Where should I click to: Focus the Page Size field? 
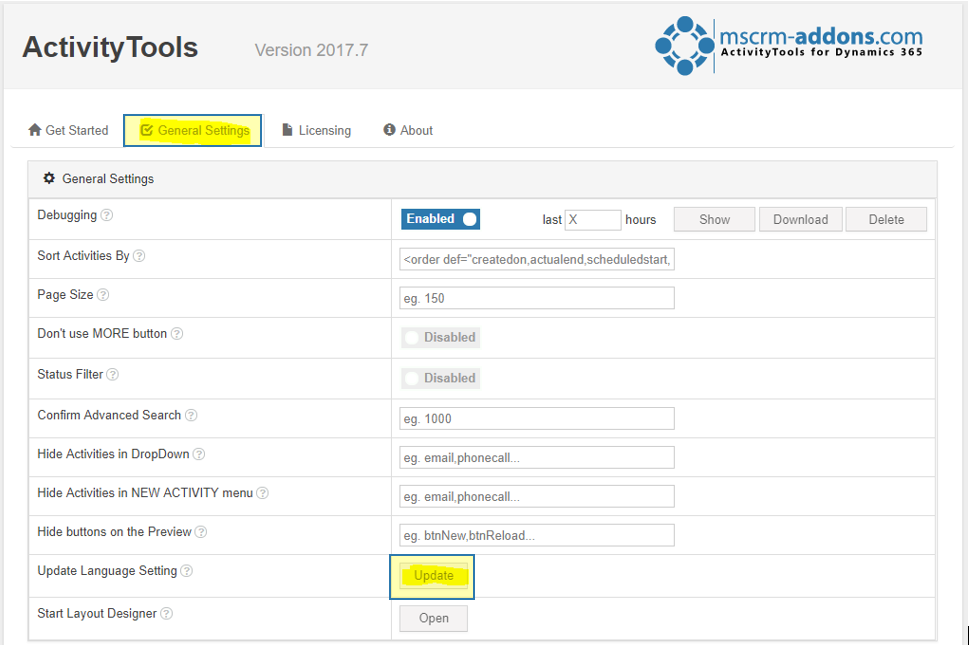(537, 299)
